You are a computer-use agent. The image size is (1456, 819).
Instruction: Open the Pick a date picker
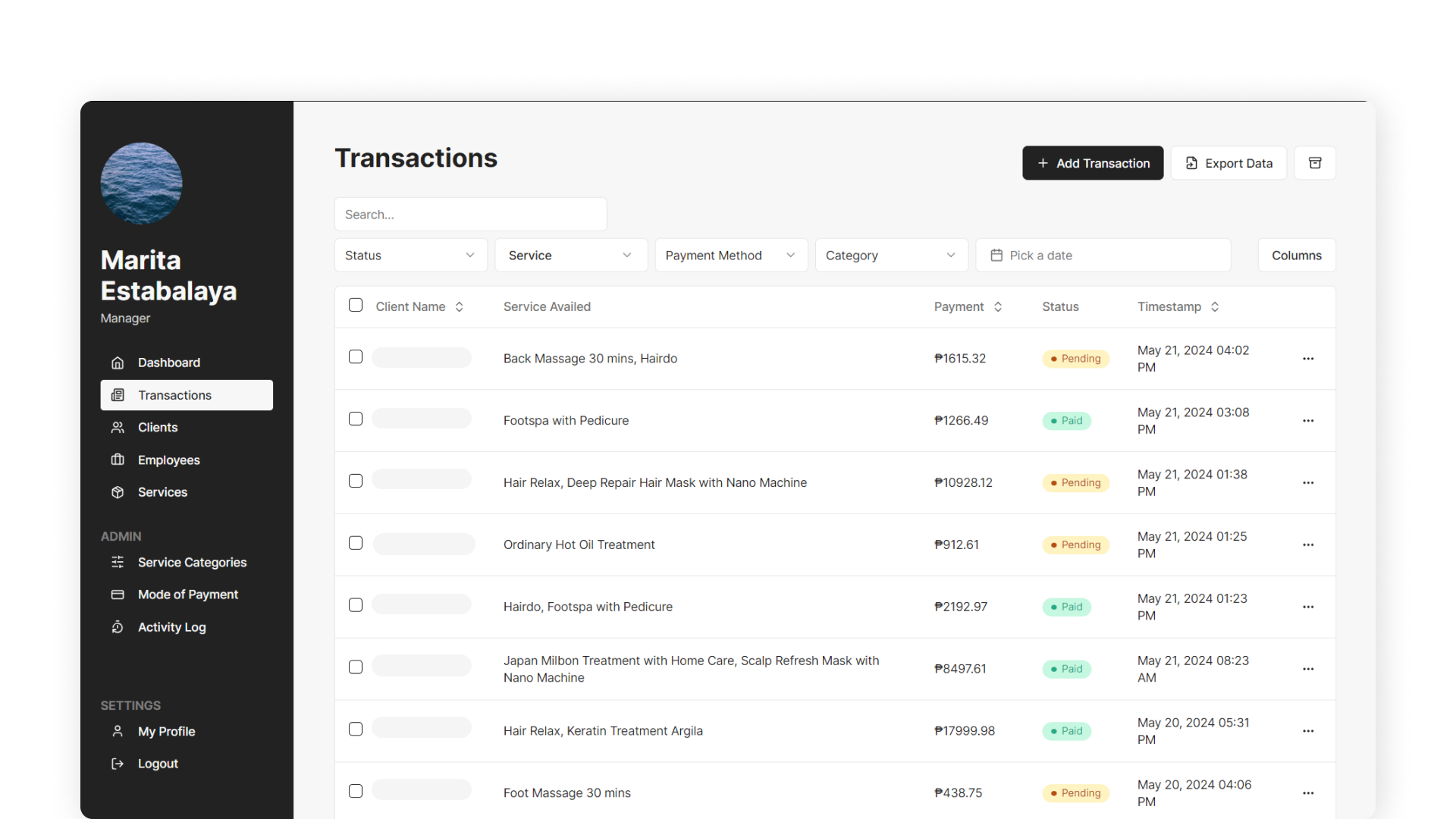pyautogui.click(x=1103, y=256)
